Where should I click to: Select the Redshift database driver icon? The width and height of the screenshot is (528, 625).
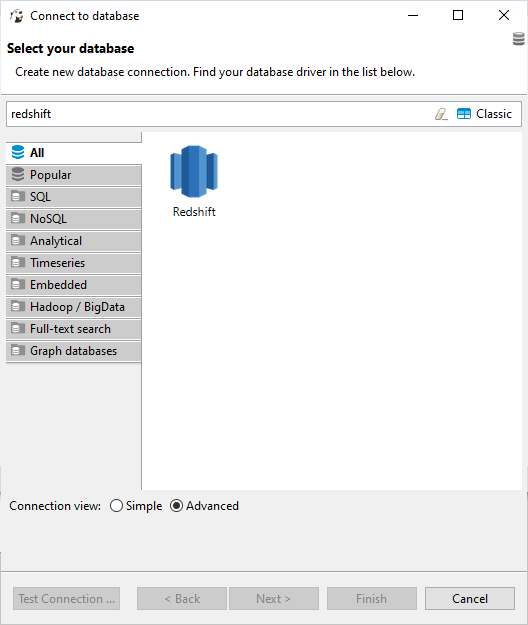194,171
